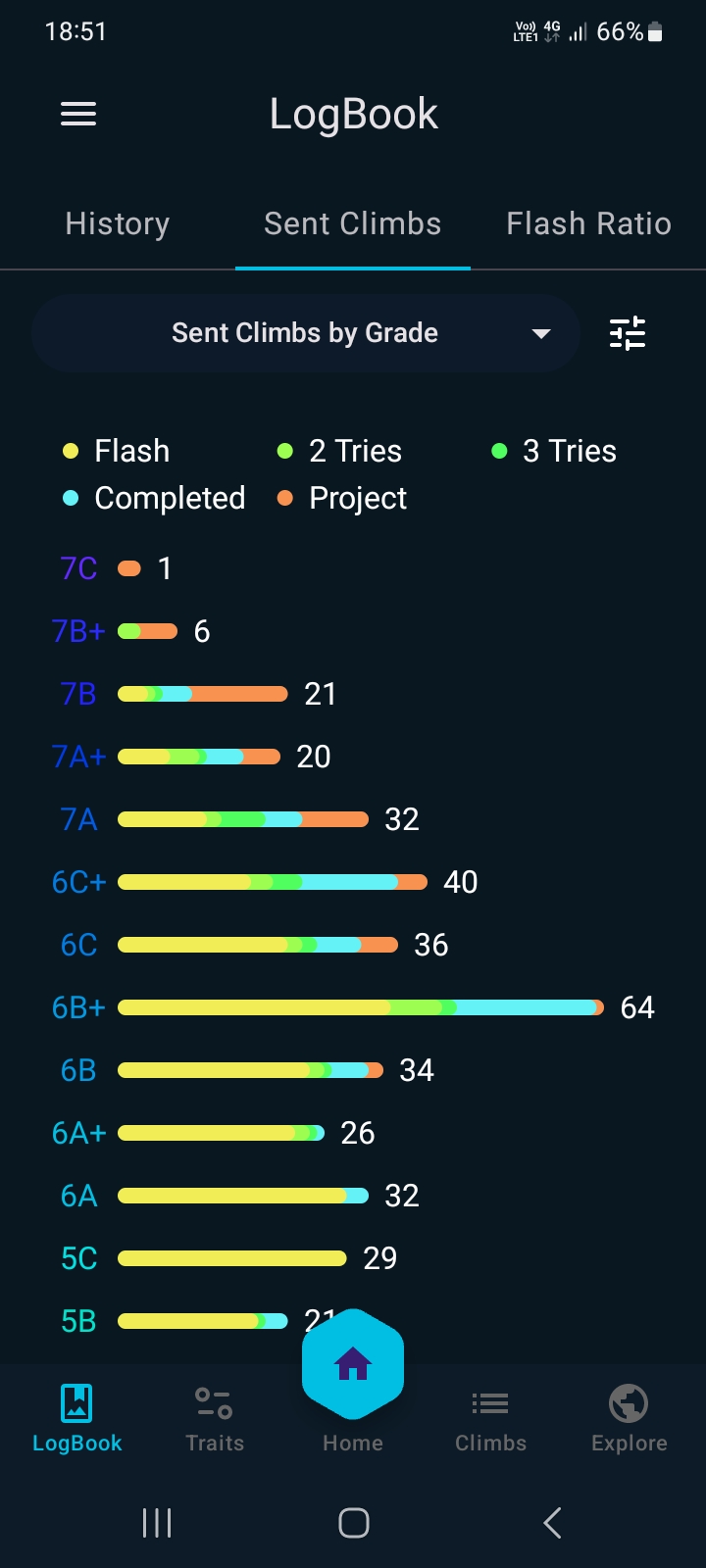Open the Traits section icon

point(214,1403)
